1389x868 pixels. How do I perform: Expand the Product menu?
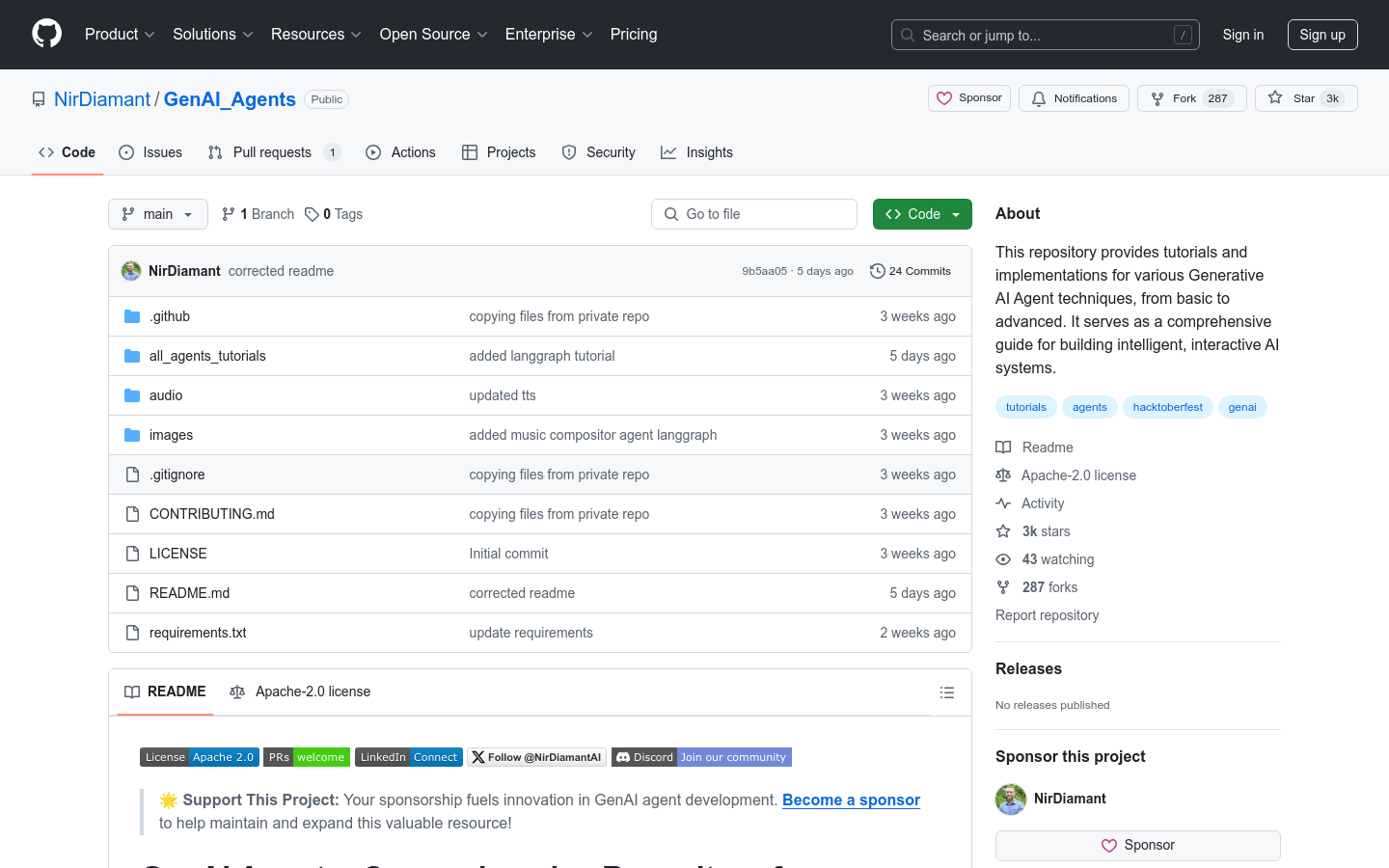pos(120,34)
